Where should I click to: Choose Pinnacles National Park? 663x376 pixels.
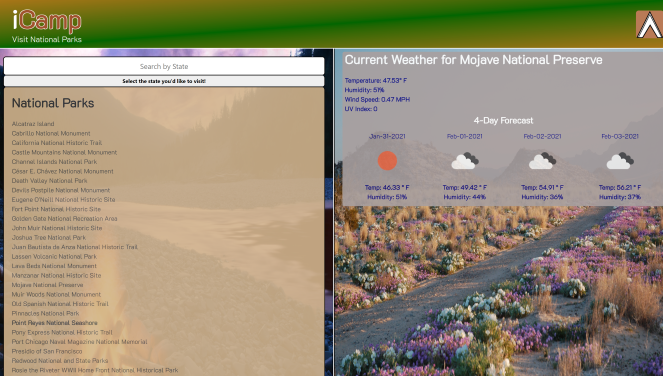tap(46, 313)
